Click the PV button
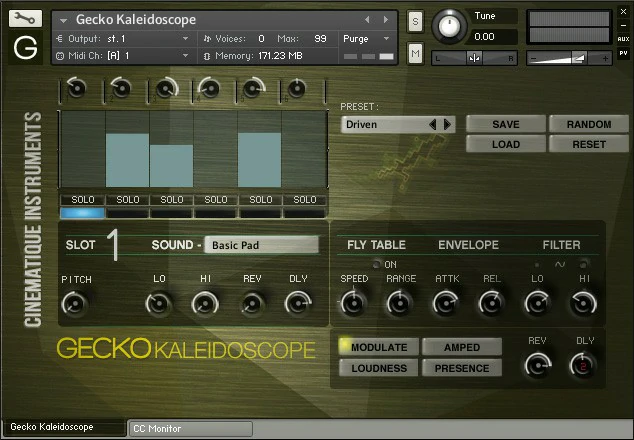 coord(623,53)
